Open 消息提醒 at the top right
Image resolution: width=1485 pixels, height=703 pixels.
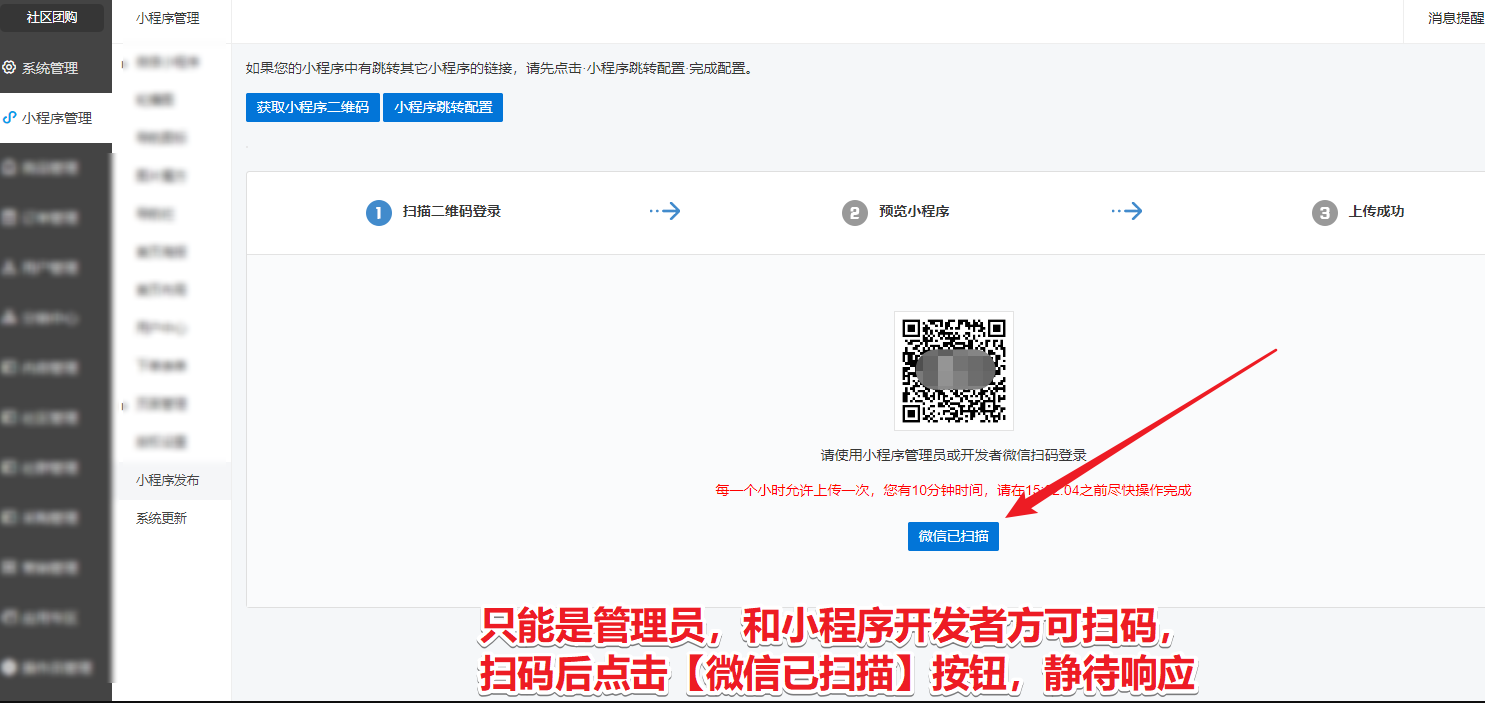tap(1456, 18)
